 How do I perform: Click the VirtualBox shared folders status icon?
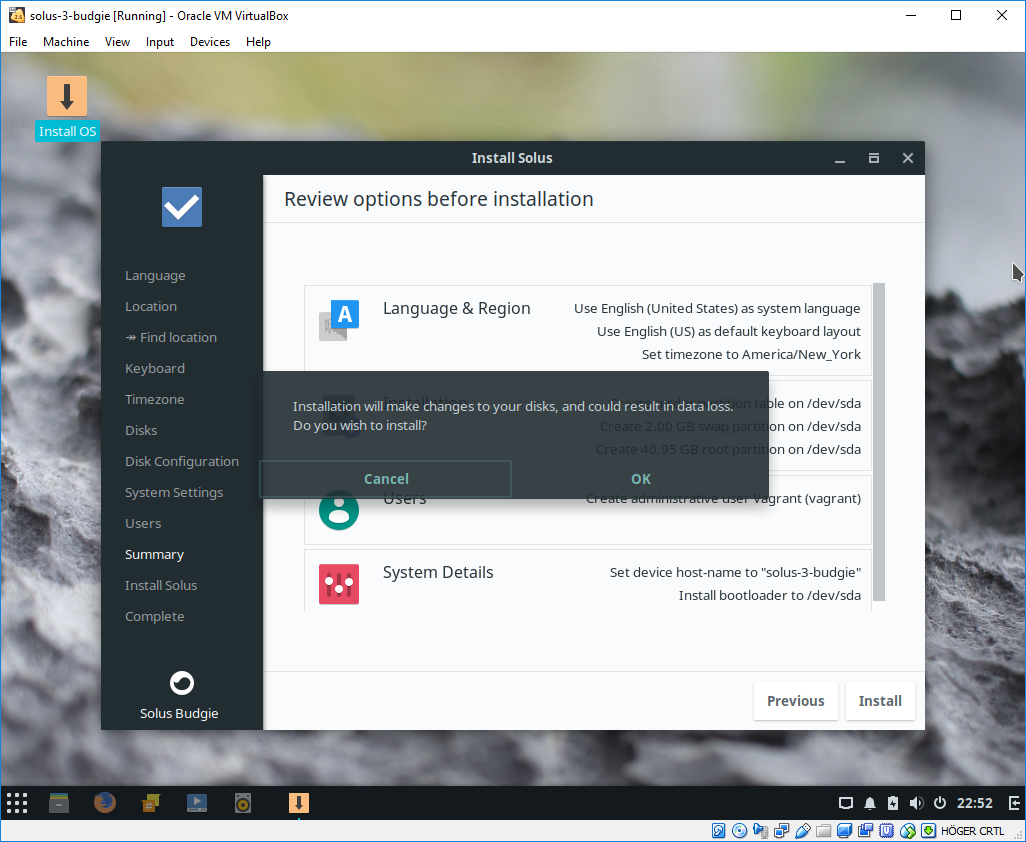coord(823,831)
